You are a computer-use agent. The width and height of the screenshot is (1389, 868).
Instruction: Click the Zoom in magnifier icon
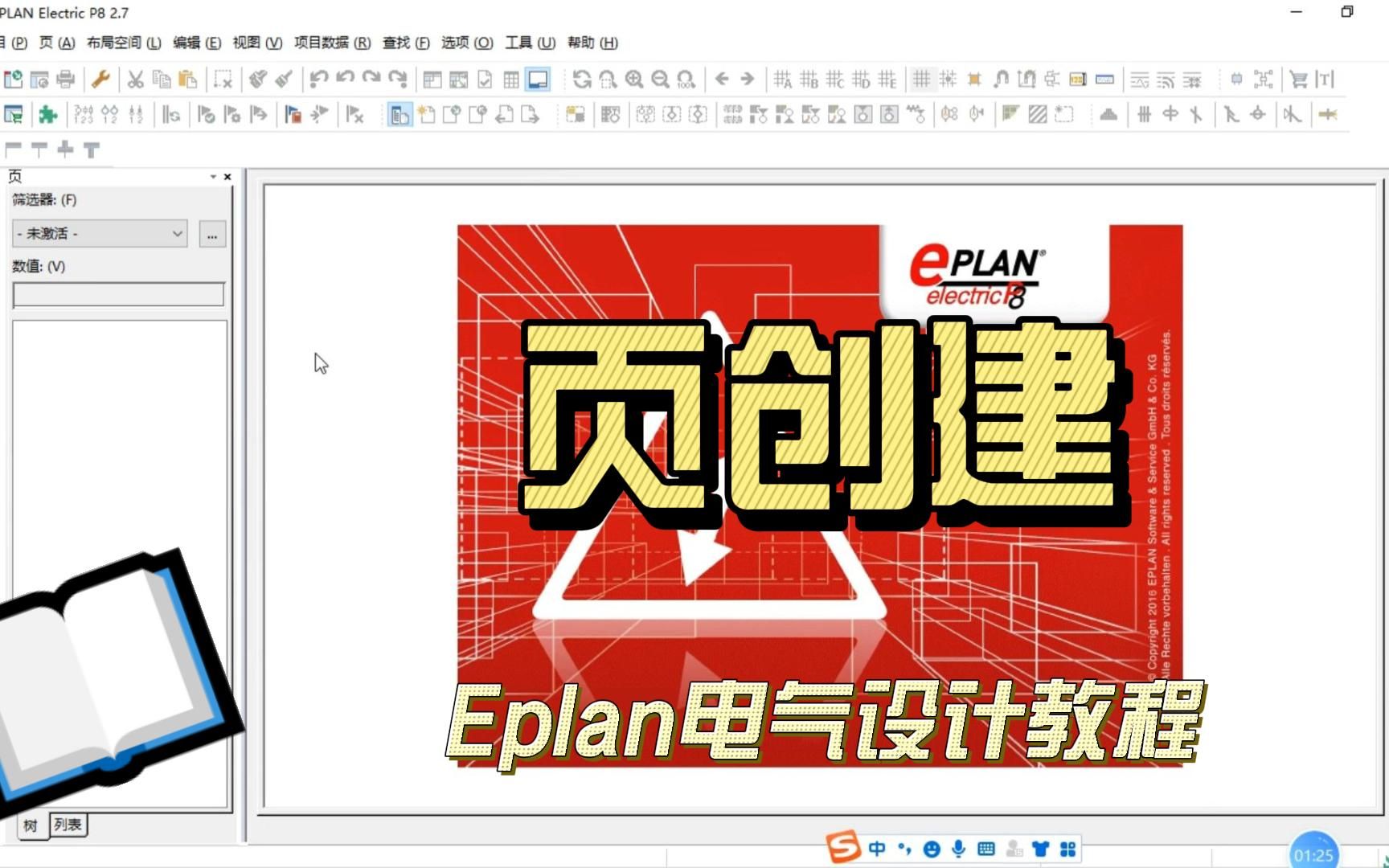click(x=634, y=79)
